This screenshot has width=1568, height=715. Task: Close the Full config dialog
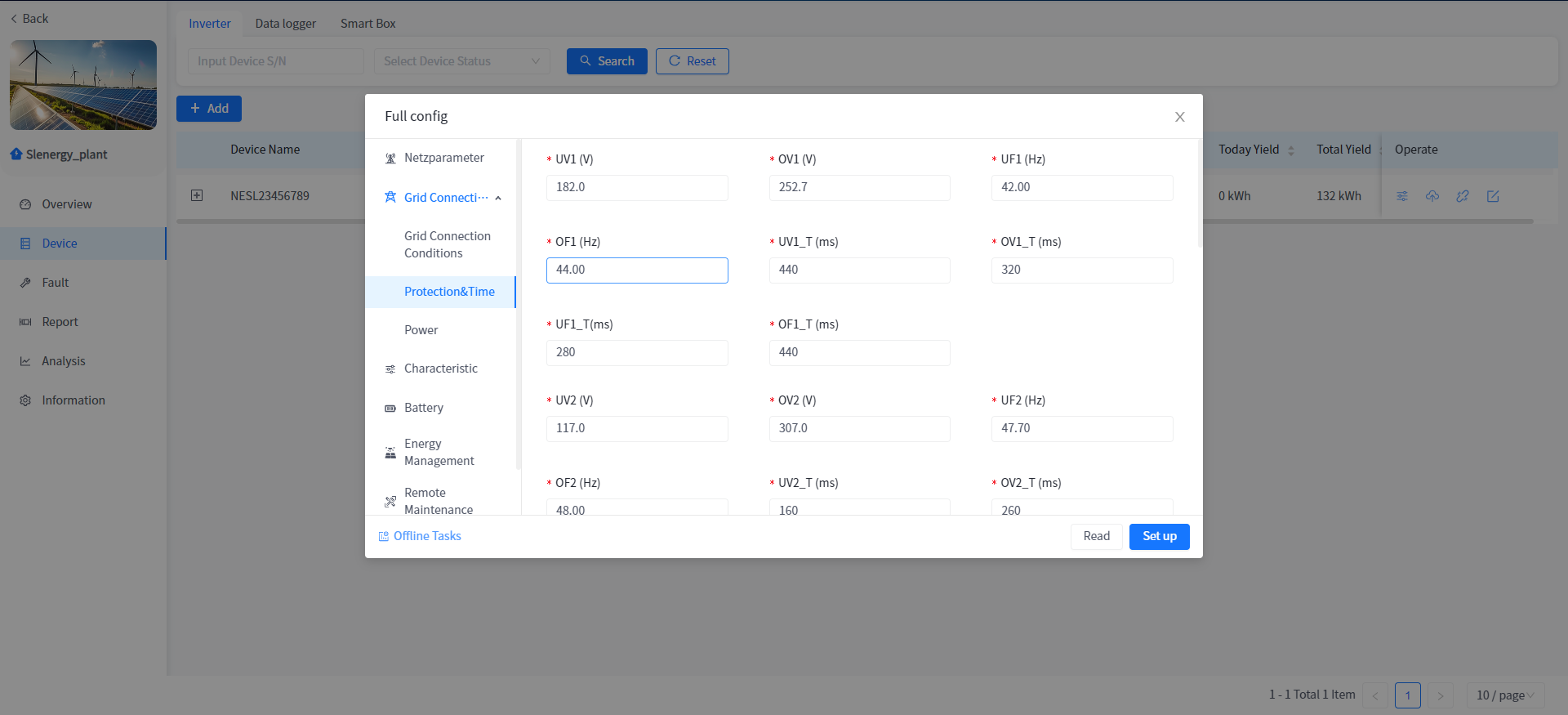point(1179,117)
